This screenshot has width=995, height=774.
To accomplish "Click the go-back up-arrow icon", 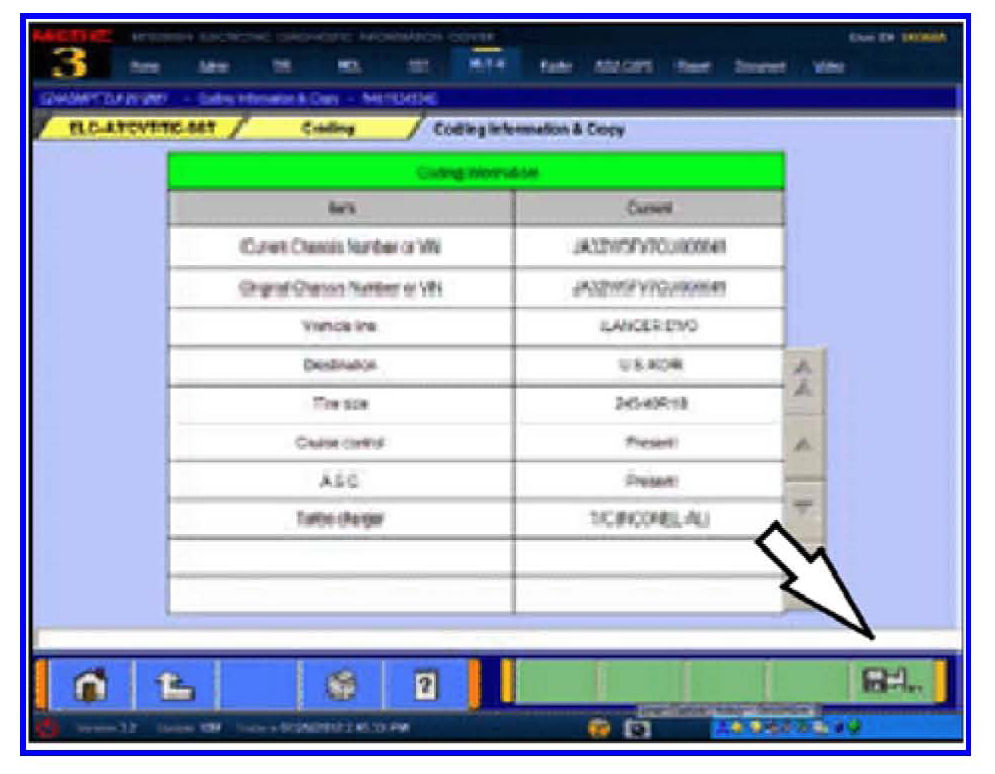I will [174, 687].
